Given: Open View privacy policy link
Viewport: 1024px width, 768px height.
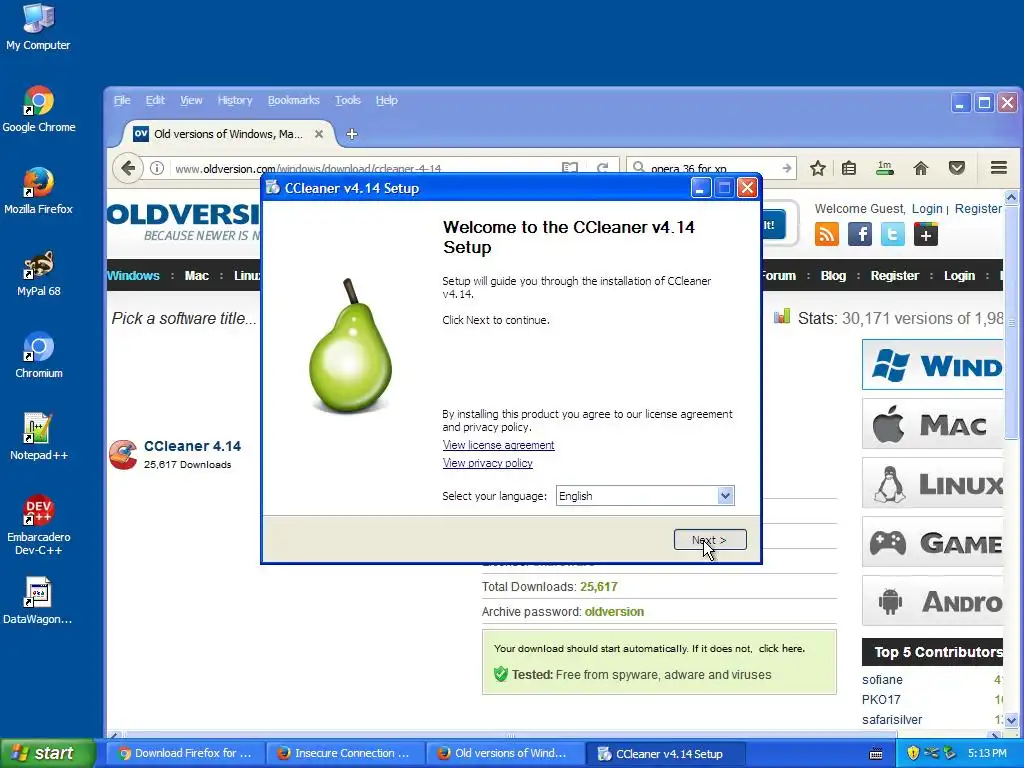Looking at the screenshot, I should point(487,462).
